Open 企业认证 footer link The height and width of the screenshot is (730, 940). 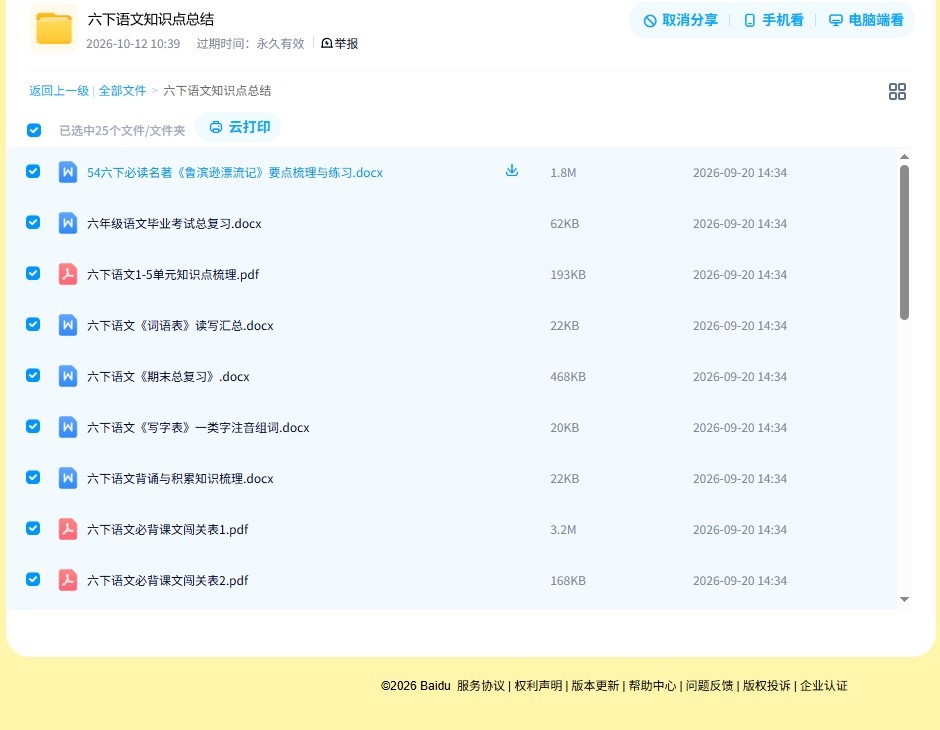click(824, 686)
